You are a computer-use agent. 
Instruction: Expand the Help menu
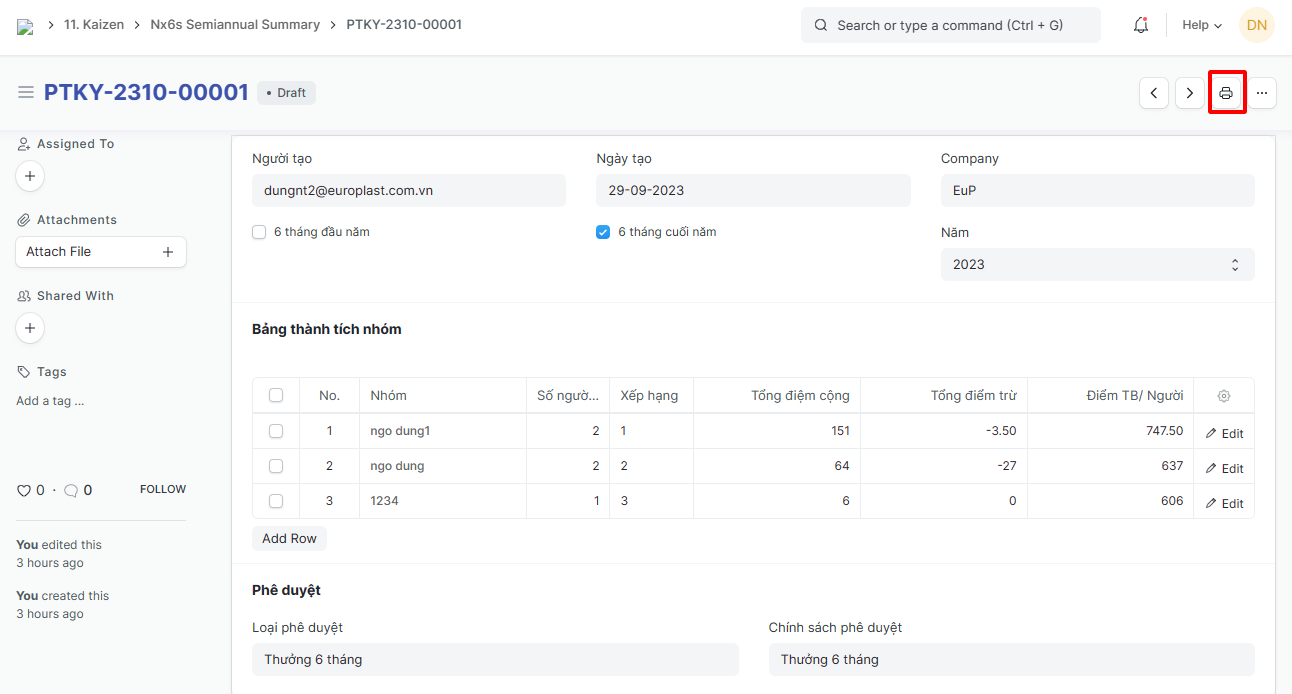pos(1201,25)
